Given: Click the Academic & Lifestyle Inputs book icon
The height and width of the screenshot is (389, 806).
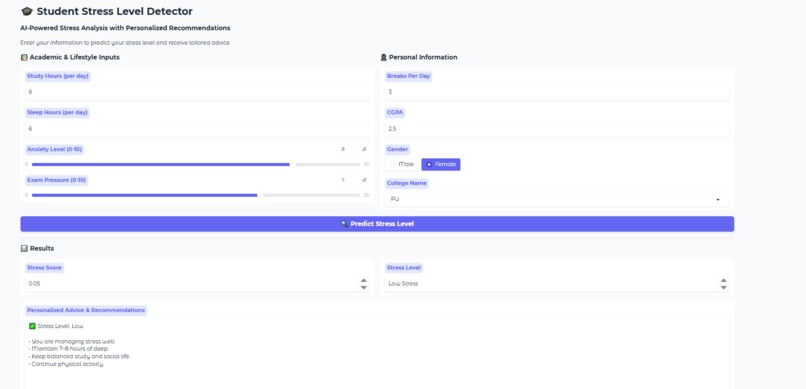Looking at the screenshot, I should [x=24, y=58].
